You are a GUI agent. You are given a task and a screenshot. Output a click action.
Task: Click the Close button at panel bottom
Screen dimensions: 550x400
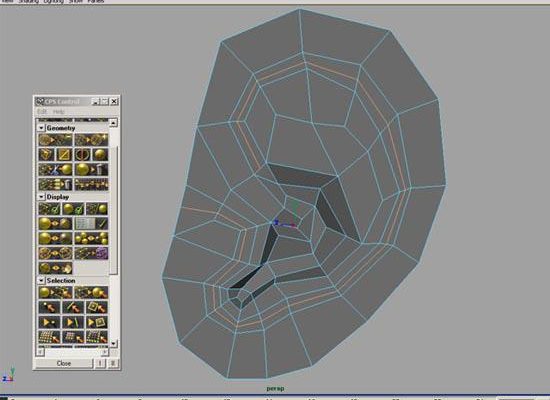pyautogui.click(x=64, y=364)
